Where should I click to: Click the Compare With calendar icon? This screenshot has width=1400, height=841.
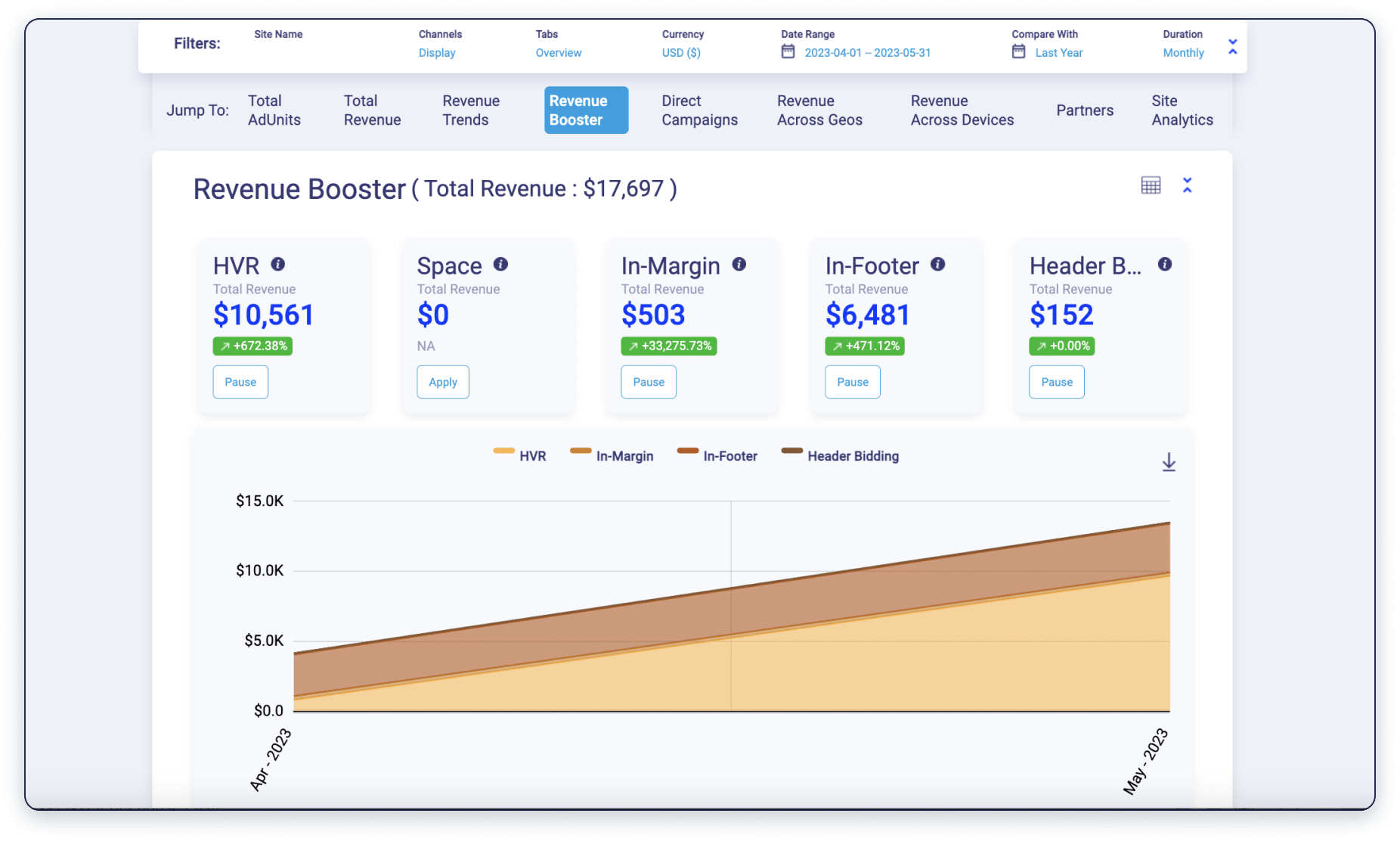pyautogui.click(x=1018, y=51)
